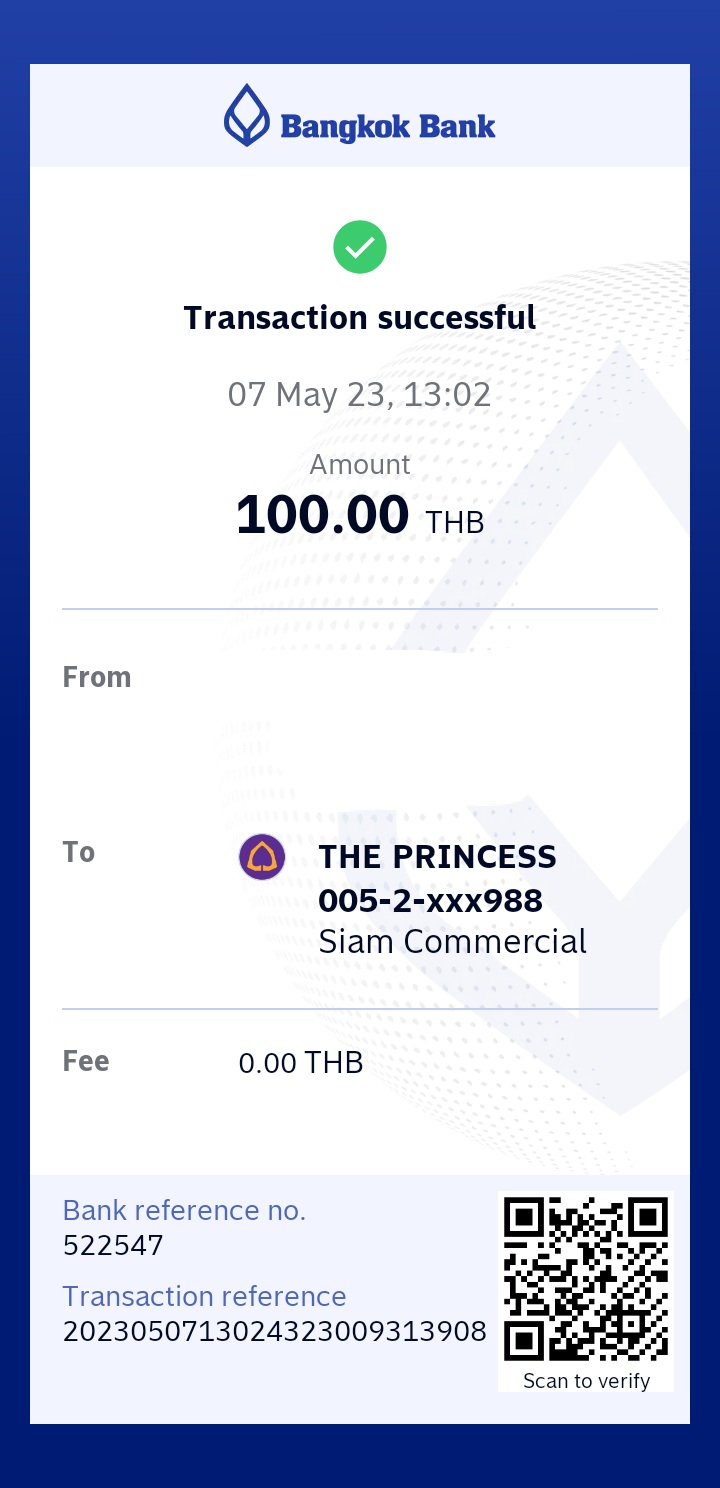Click the QR code to verify

click(586, 1276)
